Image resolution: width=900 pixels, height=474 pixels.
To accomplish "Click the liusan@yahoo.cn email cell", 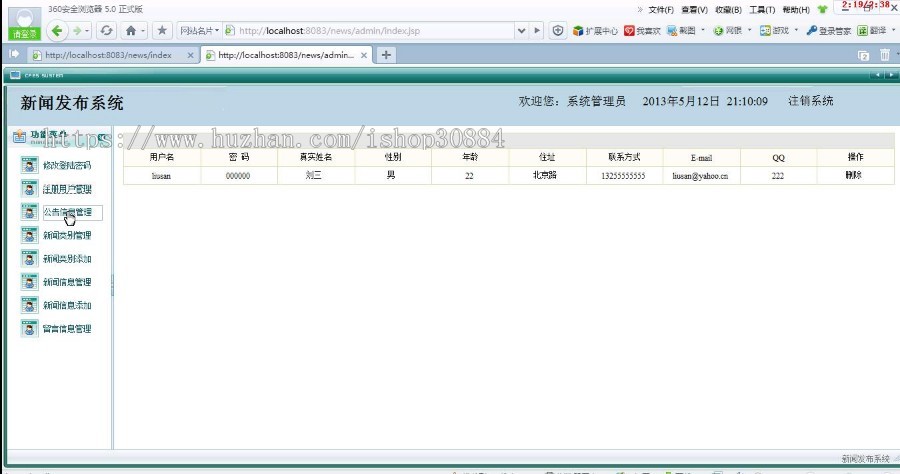I will tap(700, 176).
